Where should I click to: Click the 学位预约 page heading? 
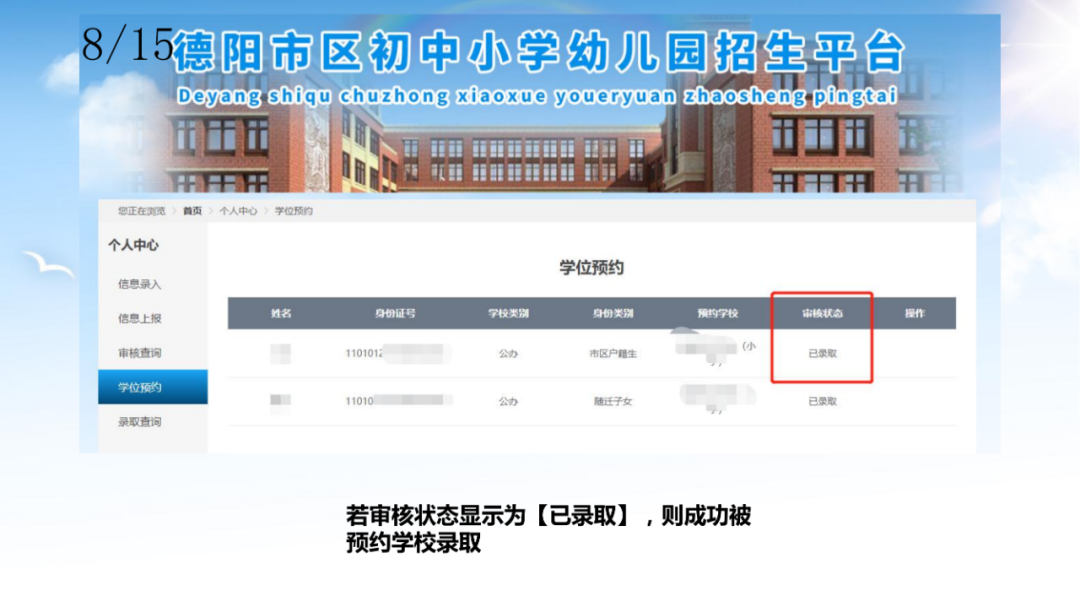(592, 267)
